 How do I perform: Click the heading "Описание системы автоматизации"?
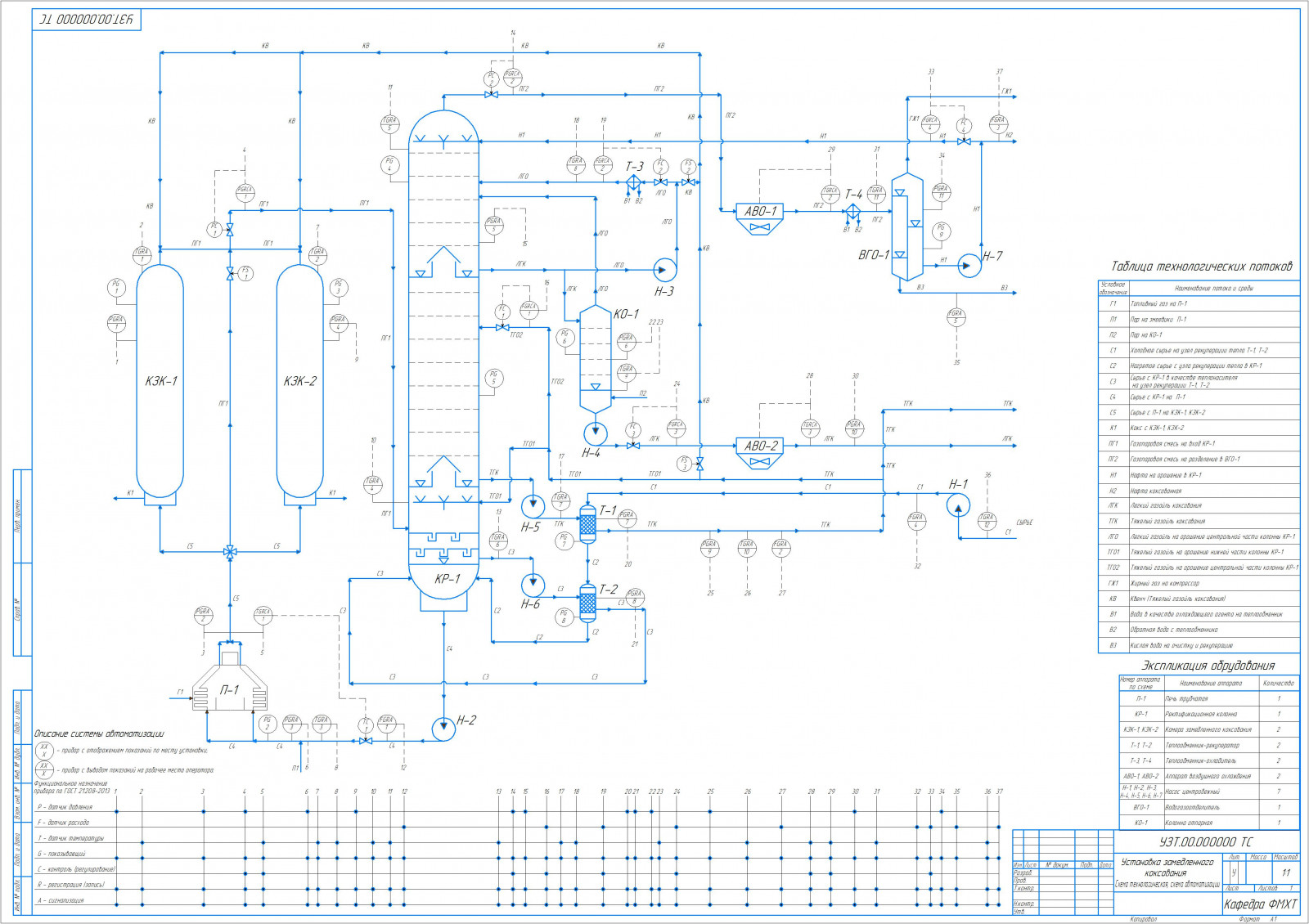99,733
